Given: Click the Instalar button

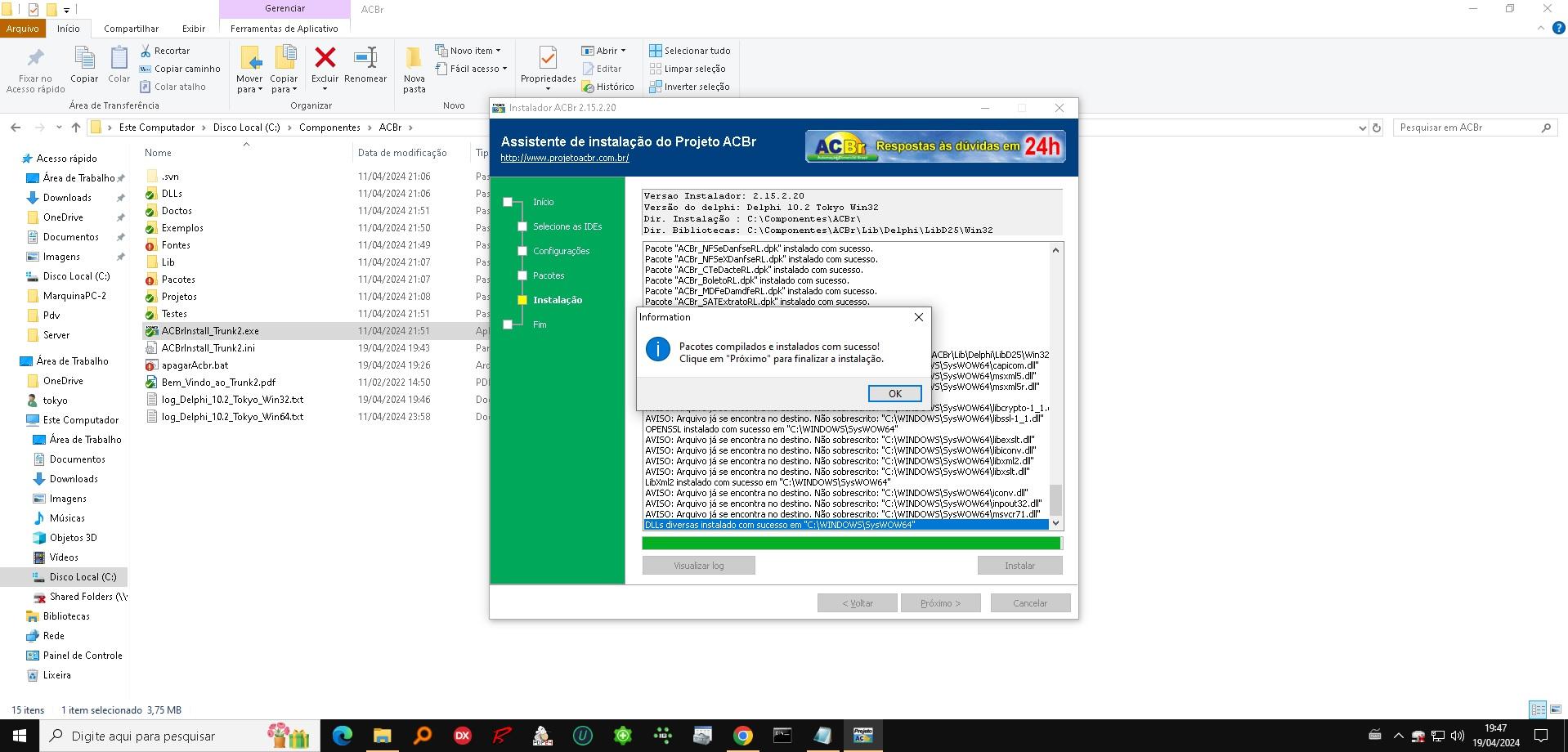Looking at the screenshot, I should pyautogui.click(x=1019, y=566).
